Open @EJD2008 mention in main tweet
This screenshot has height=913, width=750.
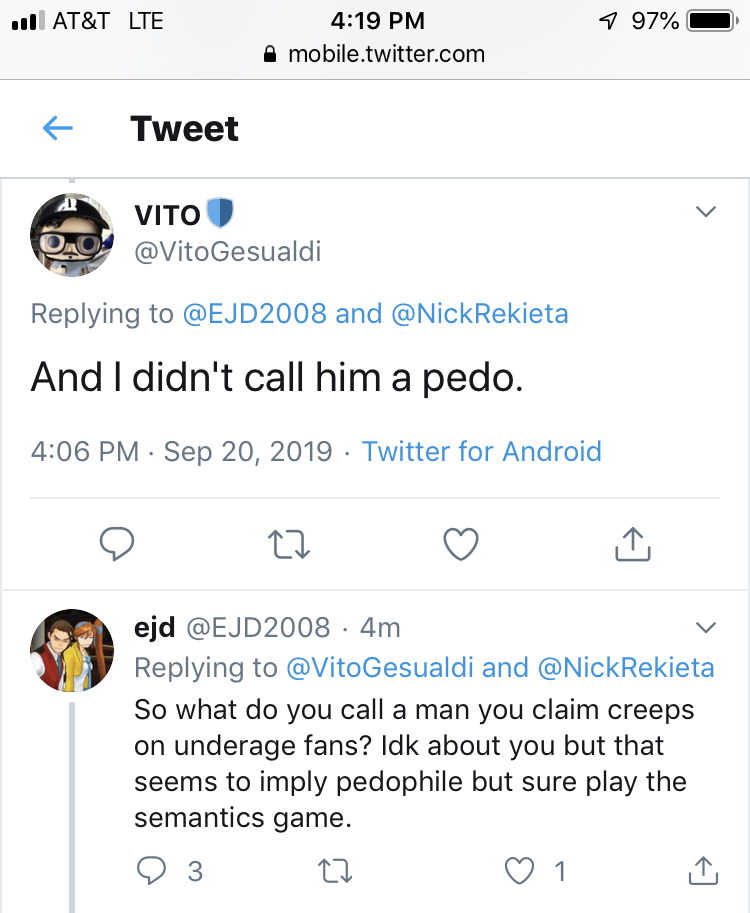[x=254, y=313]
